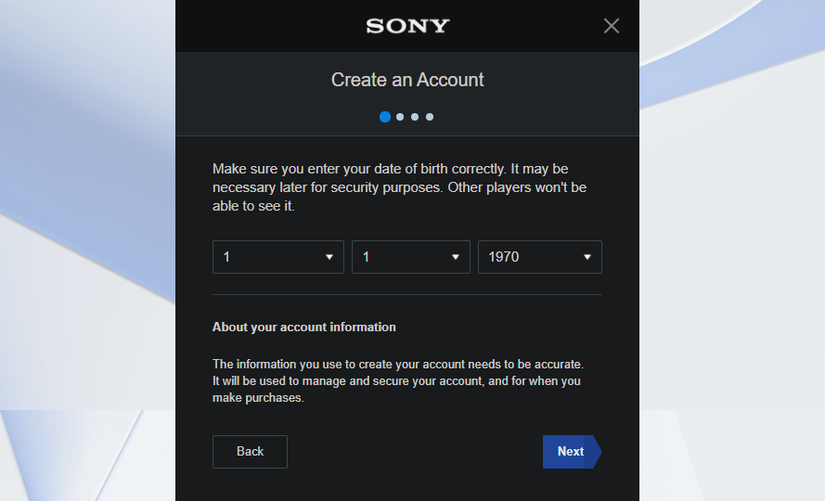Click the arrow on the year dropdown
This screenshot has height=501, width=825.
[587, 257]
